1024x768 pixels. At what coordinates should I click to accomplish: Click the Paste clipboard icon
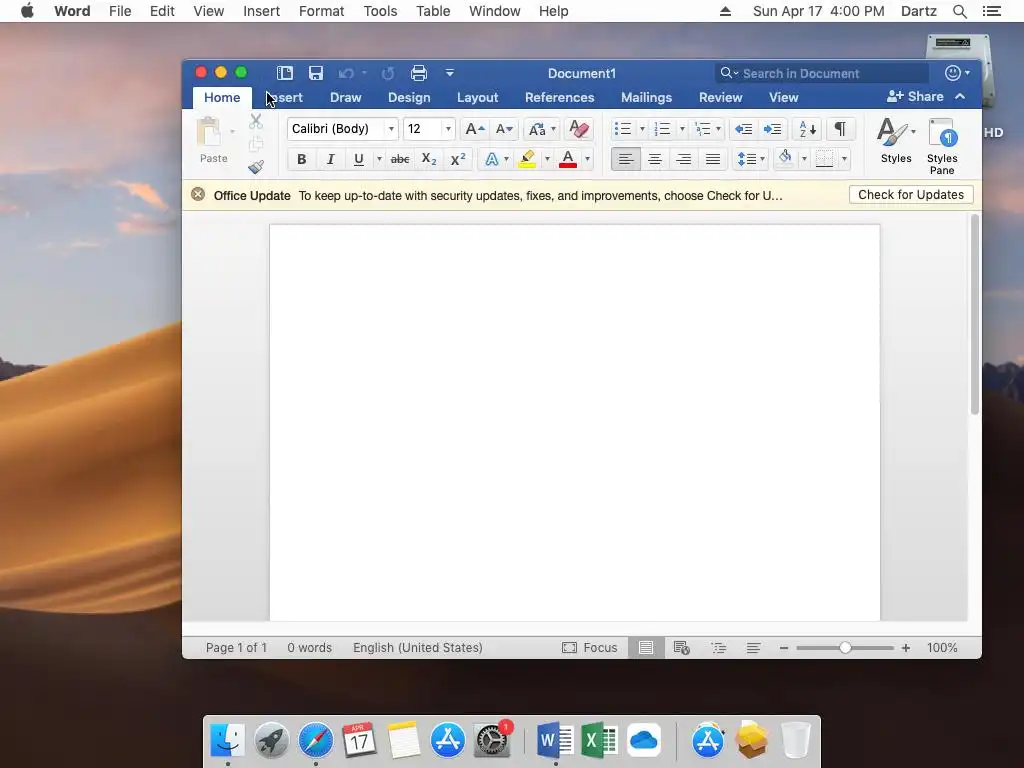(x=209, y=133)
